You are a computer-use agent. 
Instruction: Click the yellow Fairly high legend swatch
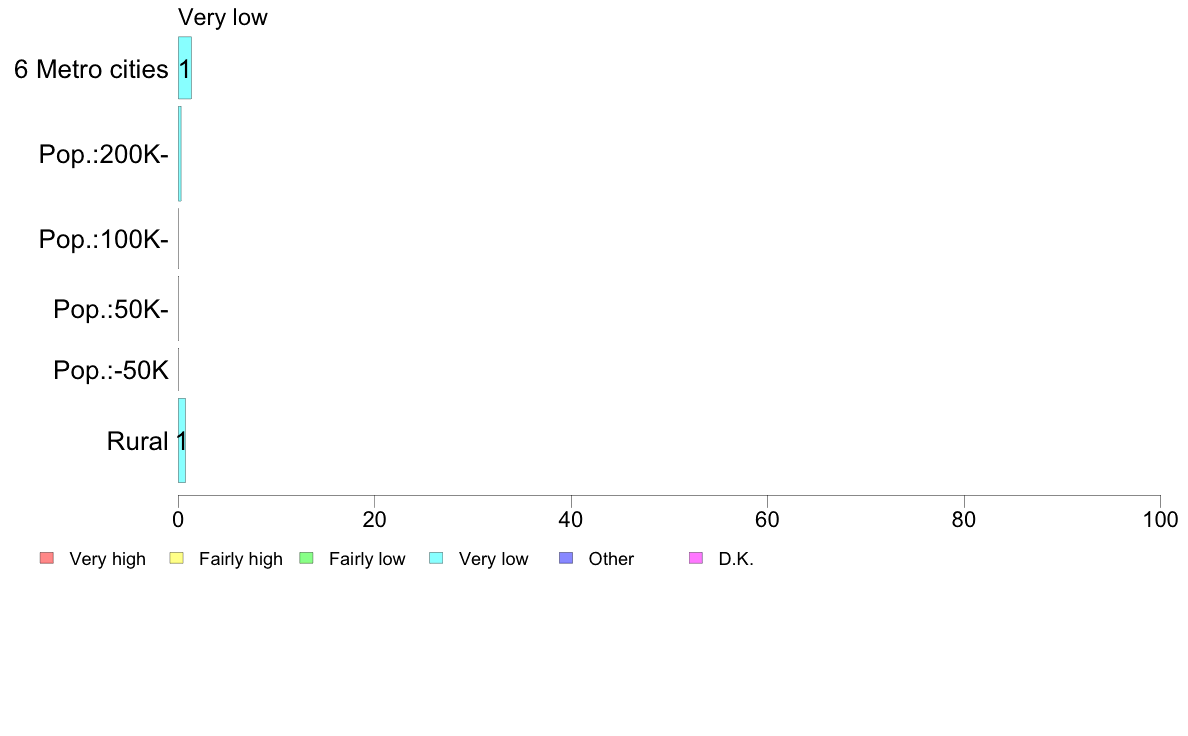(x=177, y=559)
